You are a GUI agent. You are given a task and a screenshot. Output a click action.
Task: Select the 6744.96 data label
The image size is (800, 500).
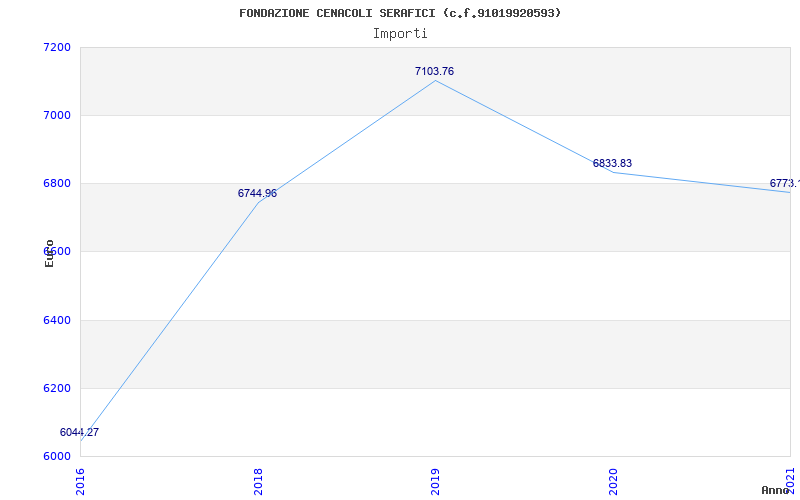tap(257, 193)
